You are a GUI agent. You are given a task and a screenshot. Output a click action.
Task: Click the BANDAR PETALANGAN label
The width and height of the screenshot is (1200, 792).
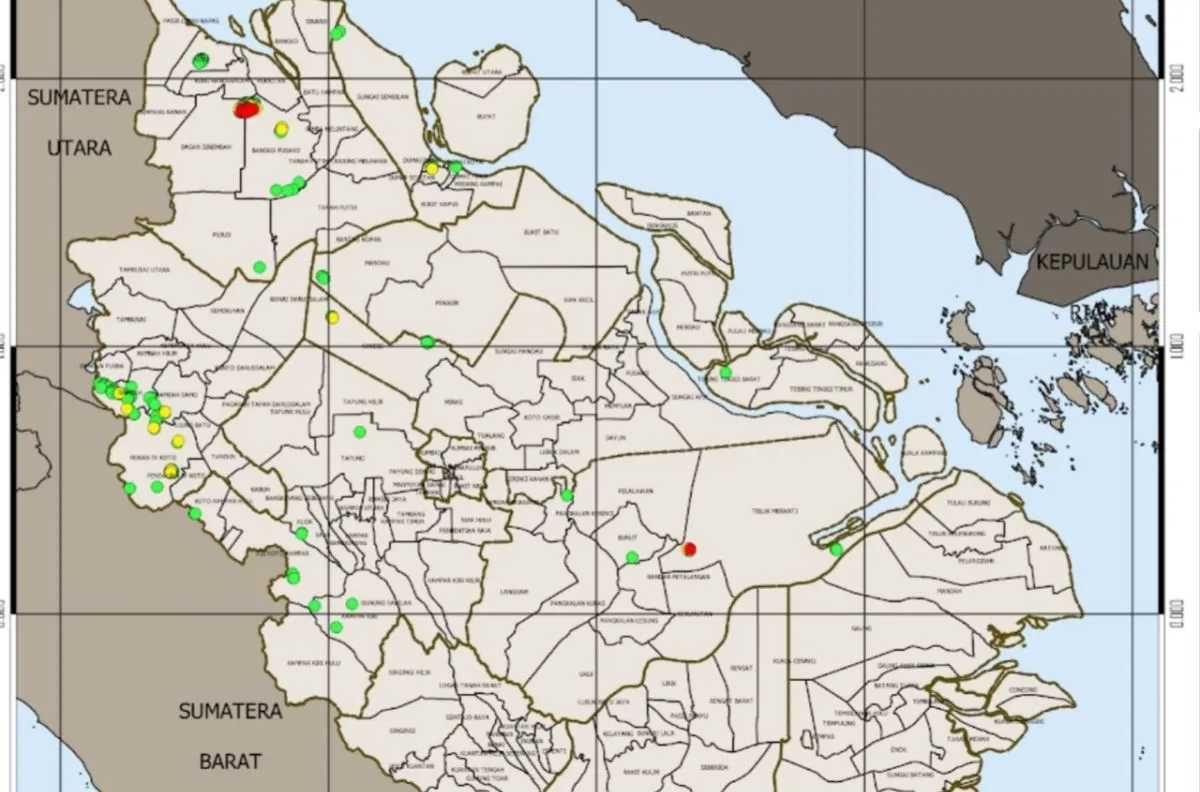[679, 577]
